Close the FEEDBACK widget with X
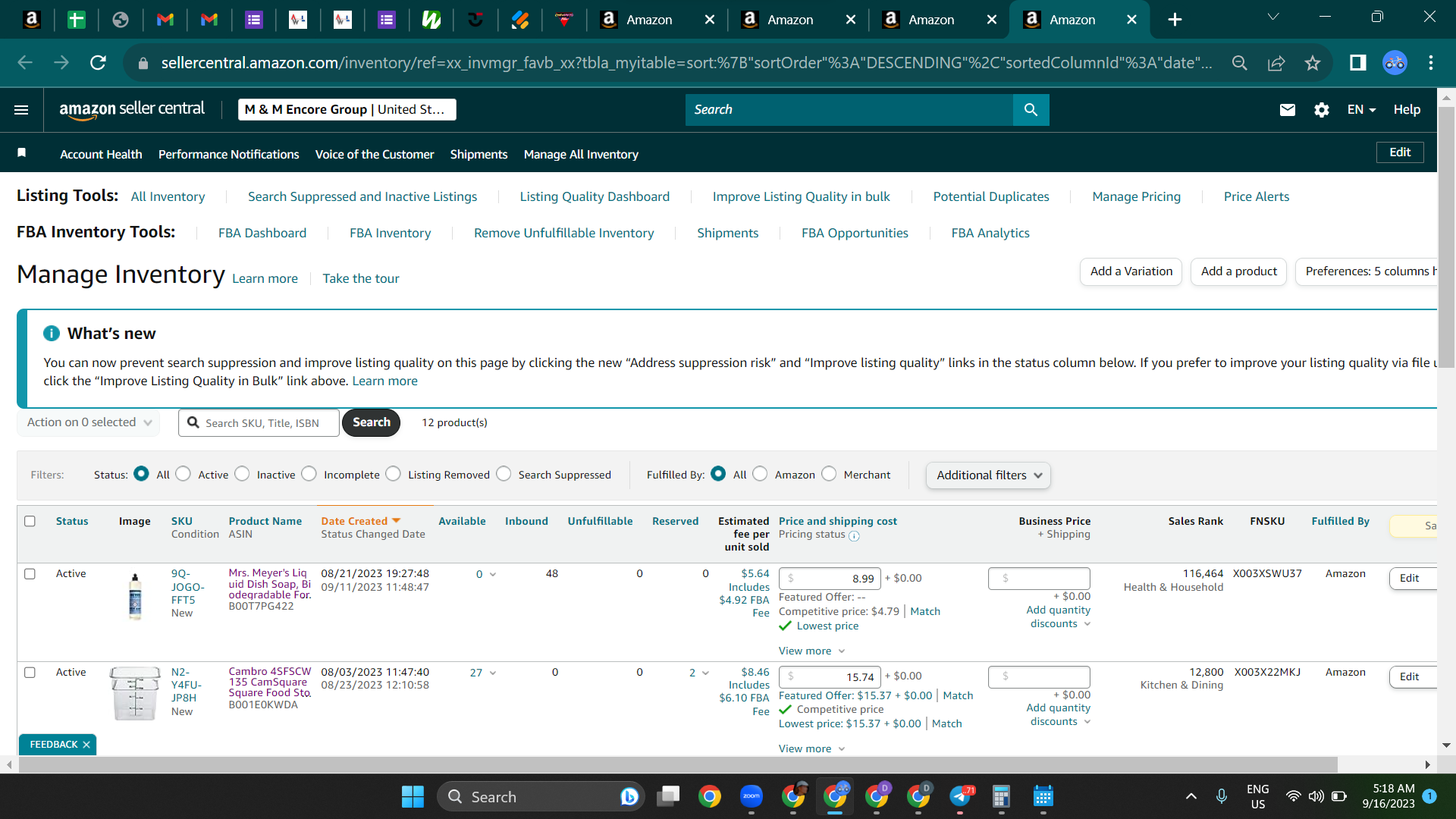 click(86, 745)
